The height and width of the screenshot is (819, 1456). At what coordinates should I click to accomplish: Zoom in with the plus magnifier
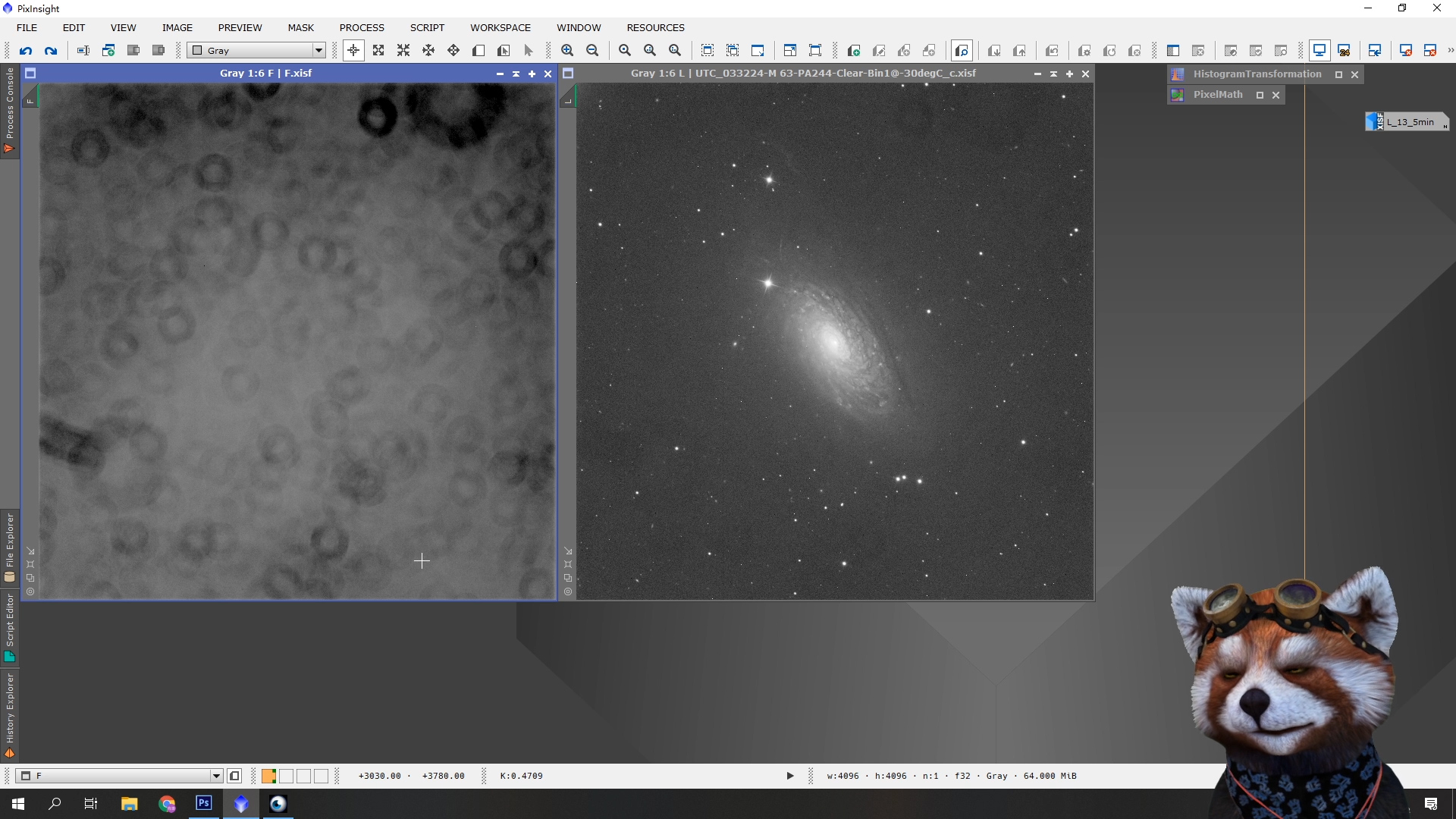[567, 51]
